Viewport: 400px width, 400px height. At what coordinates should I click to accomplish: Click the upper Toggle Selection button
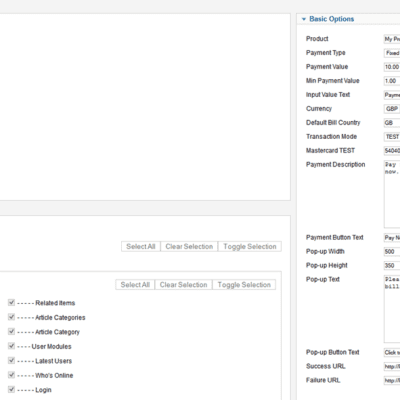pyautogui.click(x=250, y=247)
